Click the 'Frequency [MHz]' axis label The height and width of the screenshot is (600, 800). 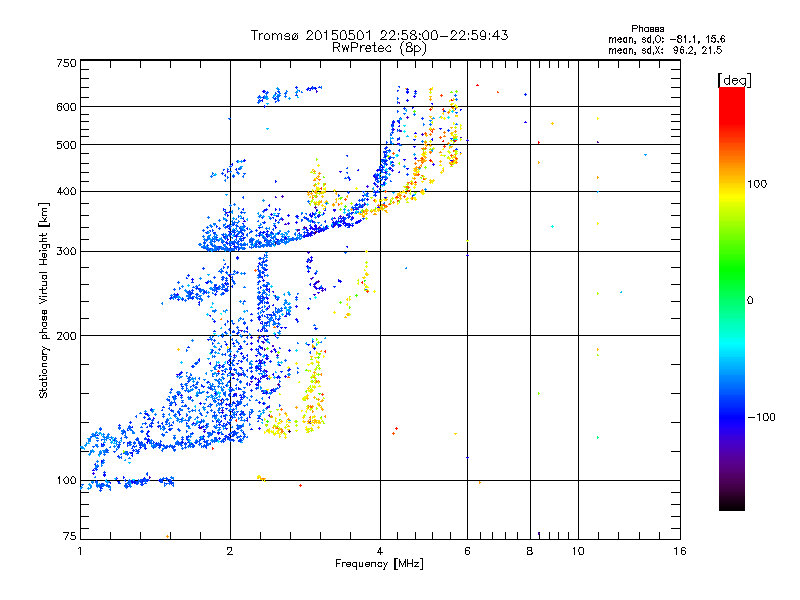[x=379, y=564]
